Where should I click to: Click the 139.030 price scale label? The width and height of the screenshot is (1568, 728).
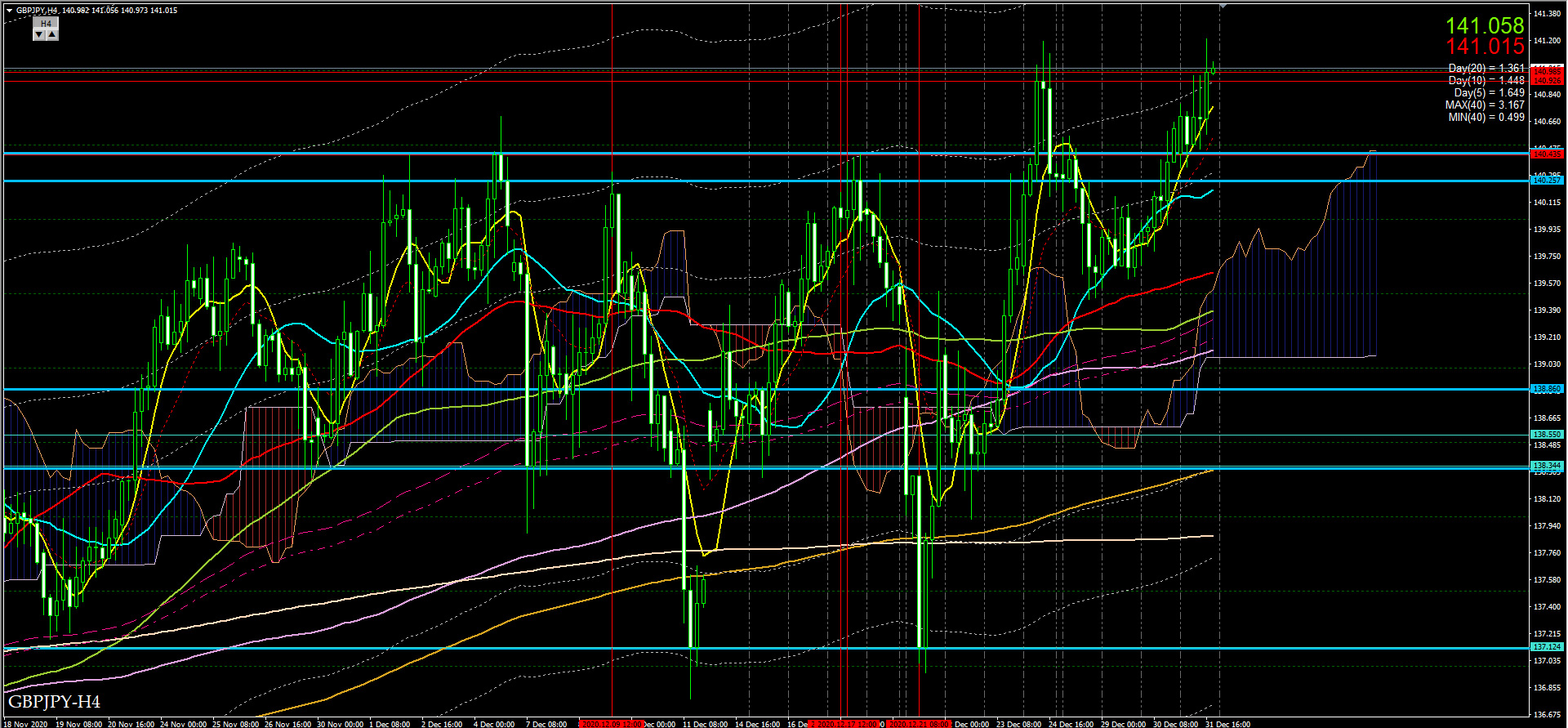coord(1548,364)
